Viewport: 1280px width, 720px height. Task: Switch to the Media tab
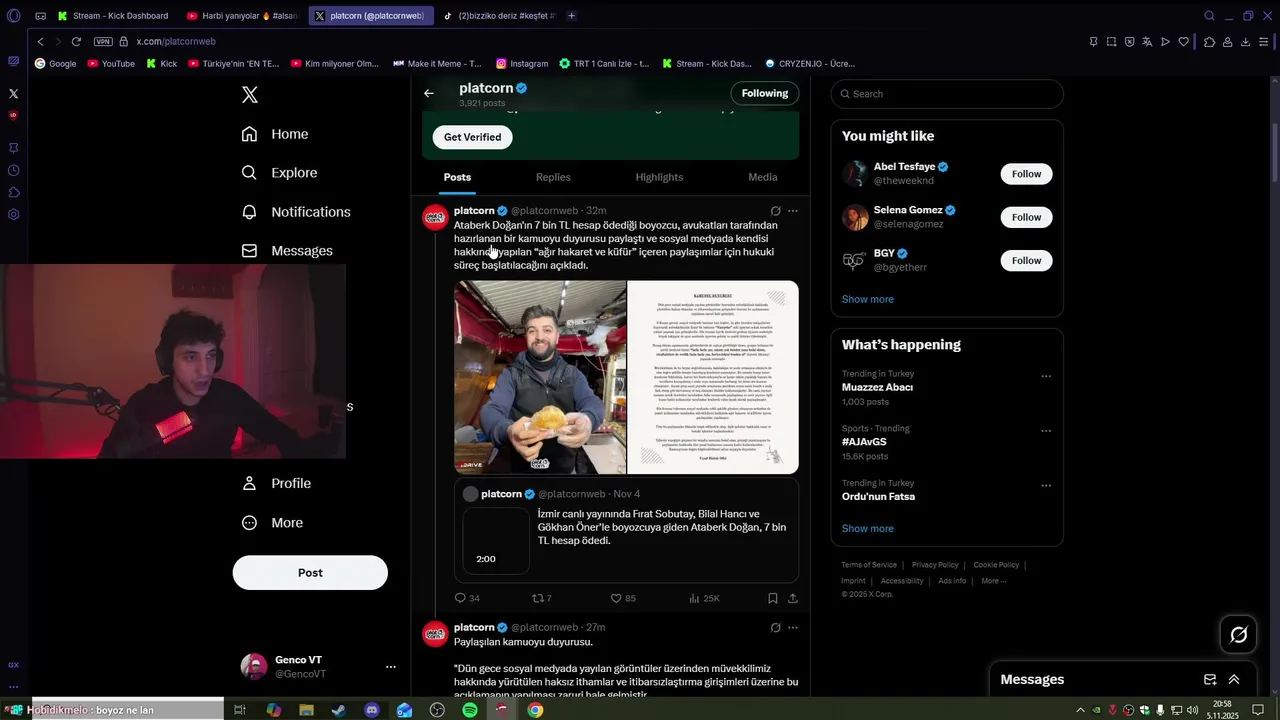[762, 177]
